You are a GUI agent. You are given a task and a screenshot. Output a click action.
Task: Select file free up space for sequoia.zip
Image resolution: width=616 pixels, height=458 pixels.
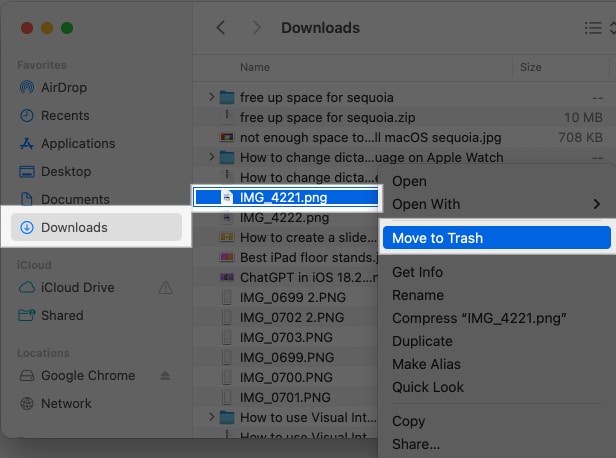tap(328, 117)
